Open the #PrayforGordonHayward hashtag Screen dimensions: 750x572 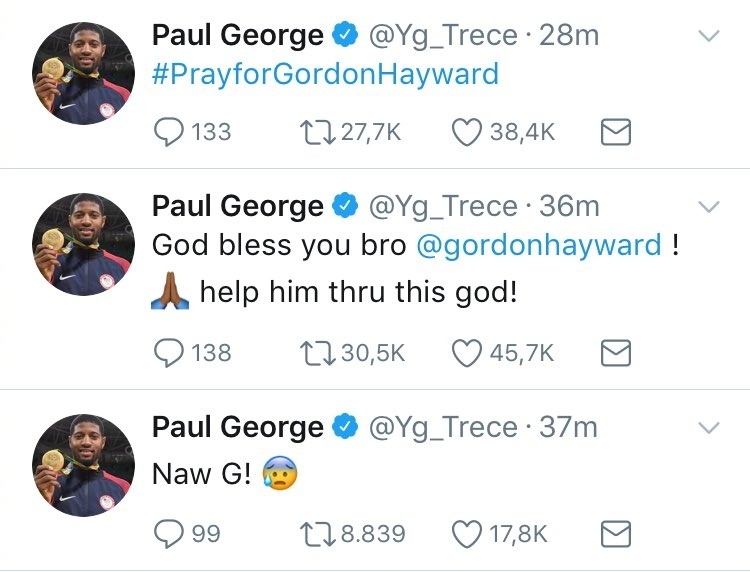pos(325,74)
